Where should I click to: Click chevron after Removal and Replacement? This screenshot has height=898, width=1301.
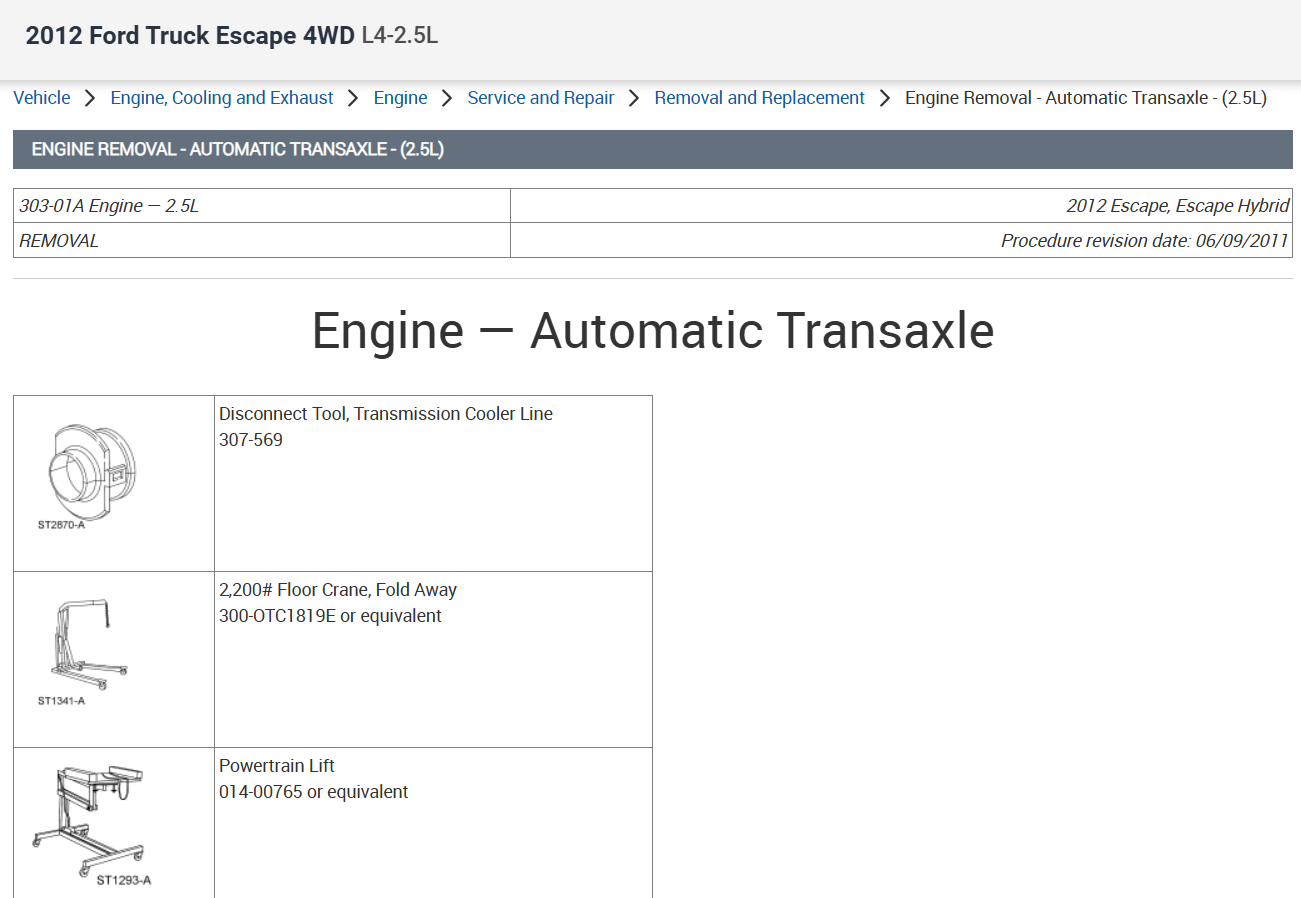[885, 98]
